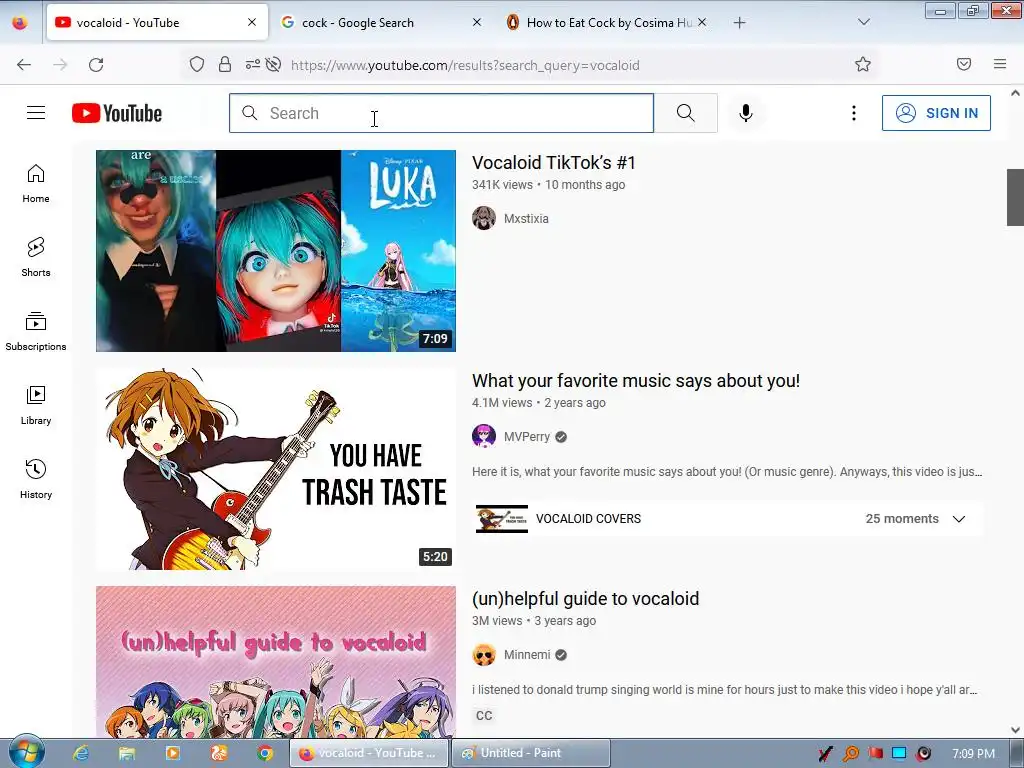Go to the YouTube logo homepage
The width and height of the screenshot is (1024, 768).
click(x=117, y=113)
